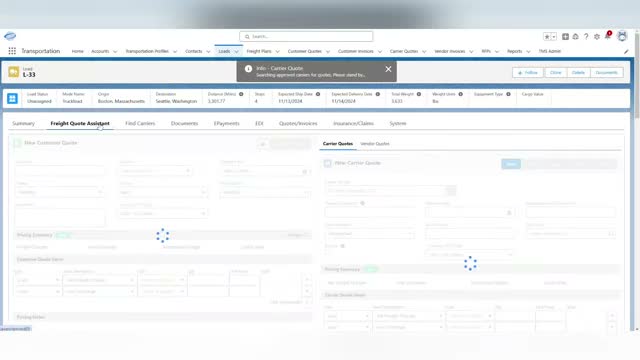Go to the Home nav item

tap(77, 51)
